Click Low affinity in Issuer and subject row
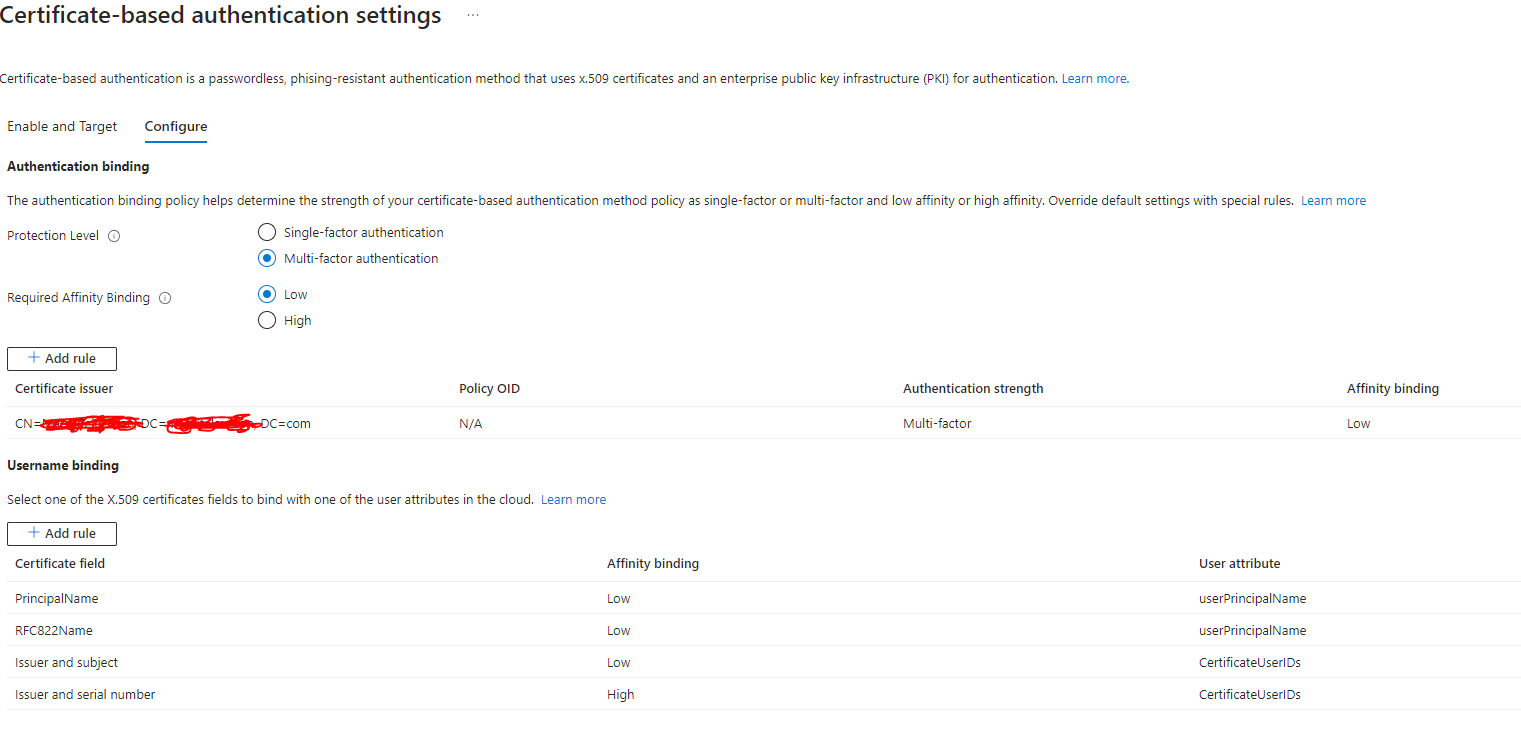1521x733 pixels. tap(618, 662)
